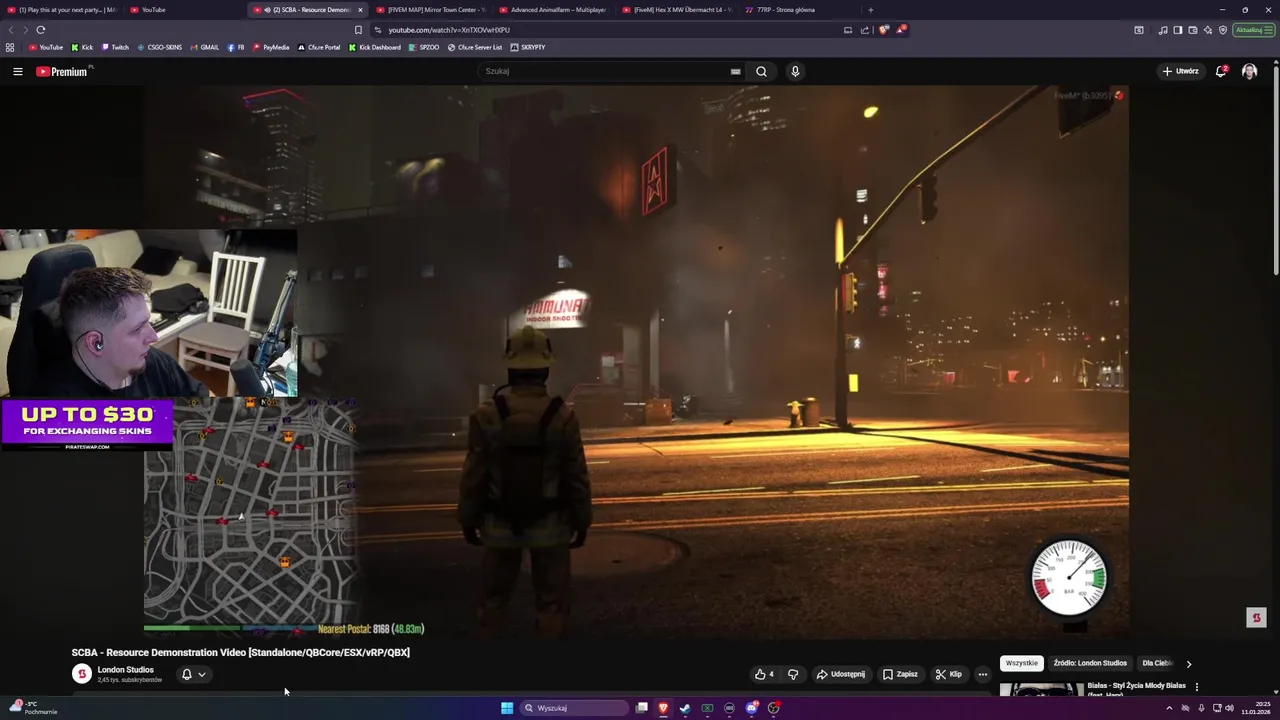1280x720 pixels.
Task: Open the YouTube account avatar menu
Action: point(1249,71)
